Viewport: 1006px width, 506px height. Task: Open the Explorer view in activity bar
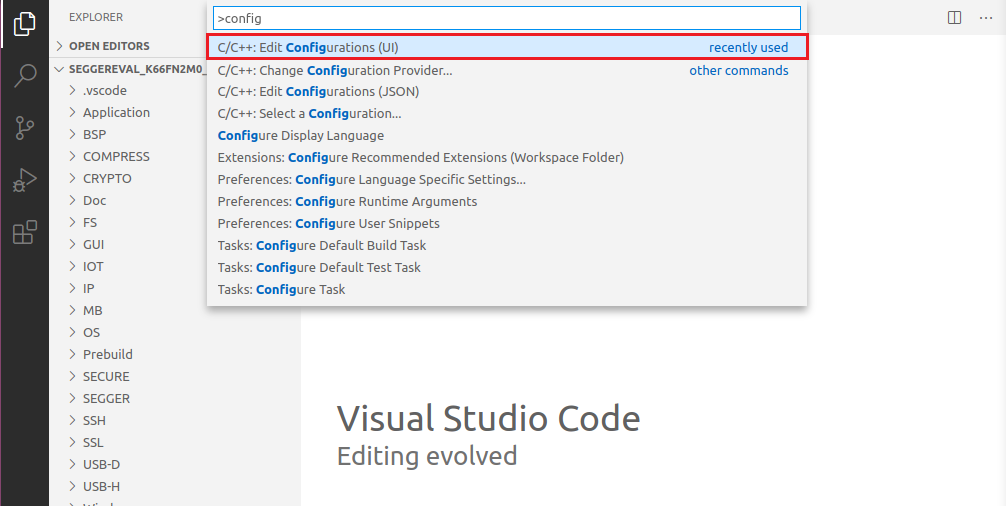point(24,24)
